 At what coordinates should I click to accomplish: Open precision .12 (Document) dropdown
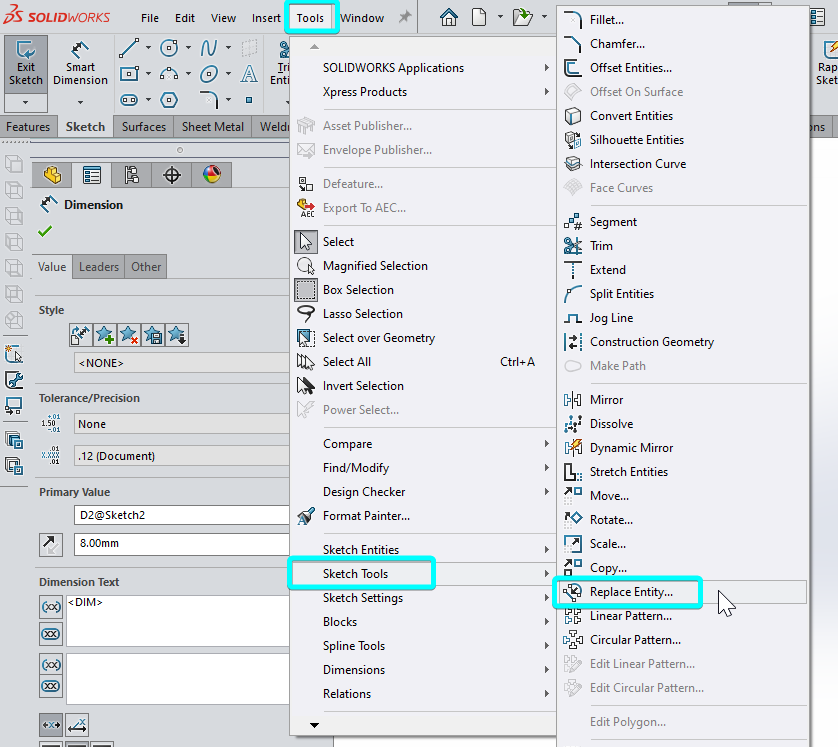182,456
